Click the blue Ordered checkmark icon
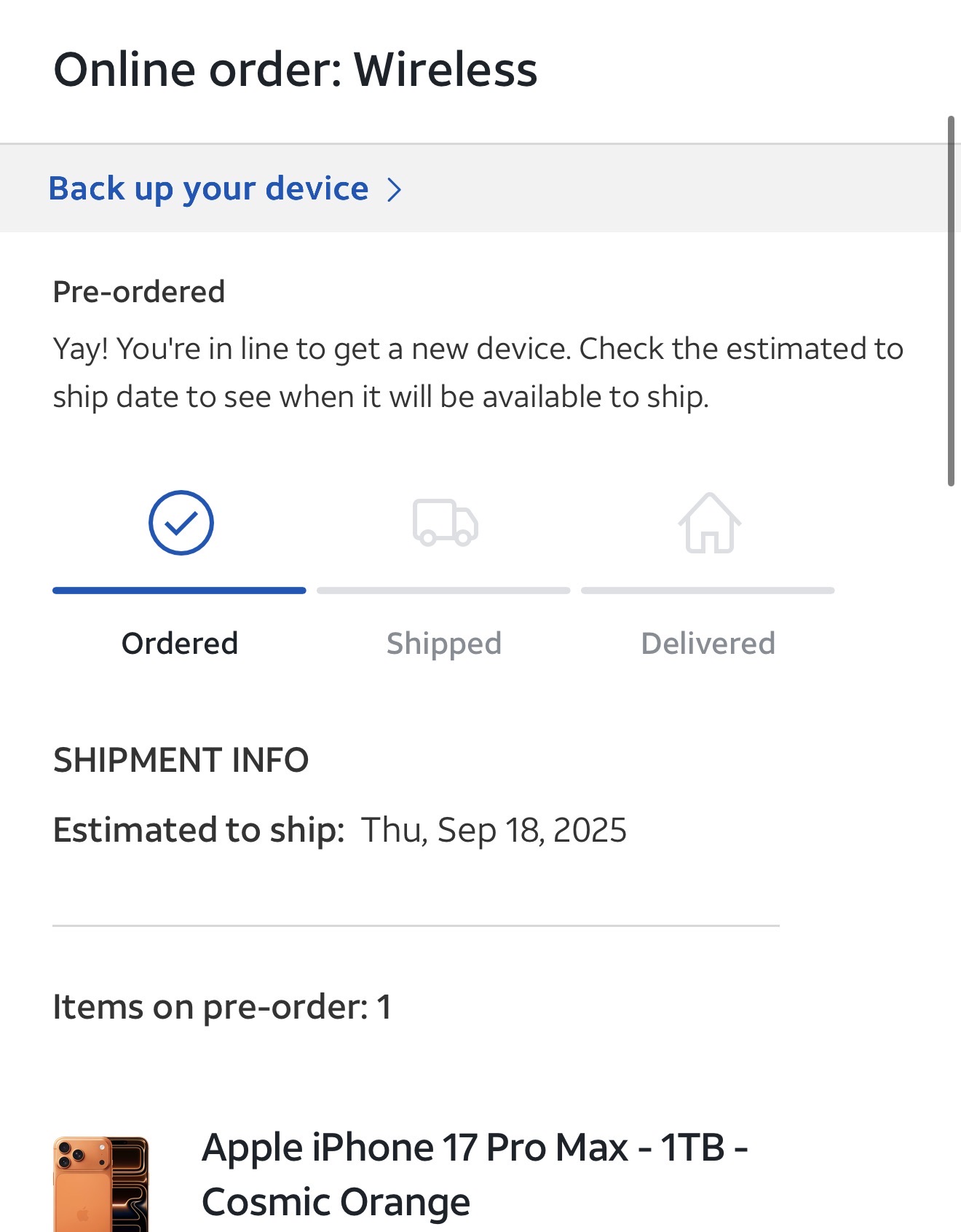The width and height of the screenshot is (961, 1232). coord(181,523)
